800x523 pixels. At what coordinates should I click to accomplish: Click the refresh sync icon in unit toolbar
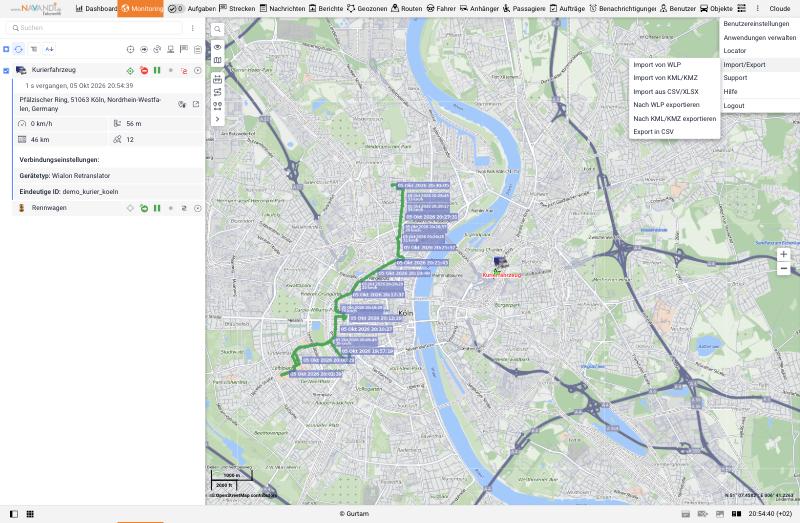pos(19,49)
